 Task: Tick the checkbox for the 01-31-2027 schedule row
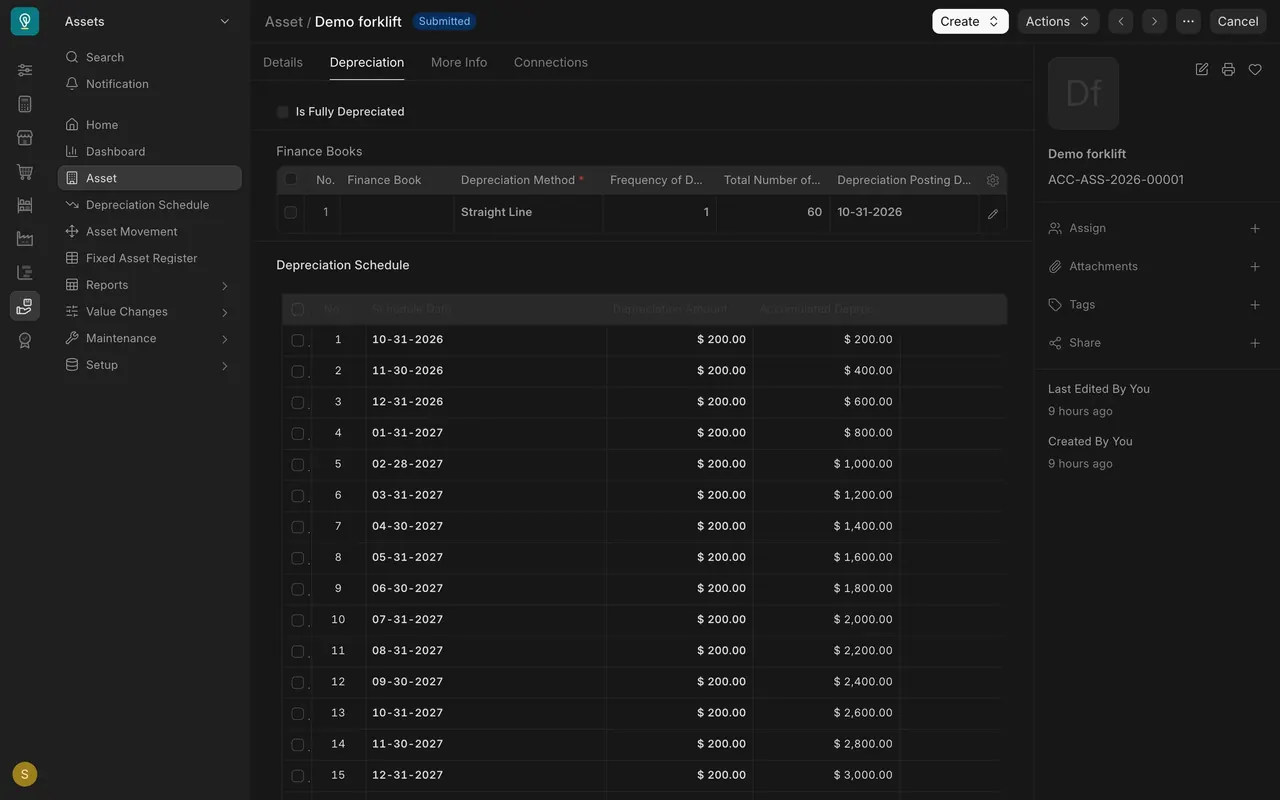tap(297, 433)
